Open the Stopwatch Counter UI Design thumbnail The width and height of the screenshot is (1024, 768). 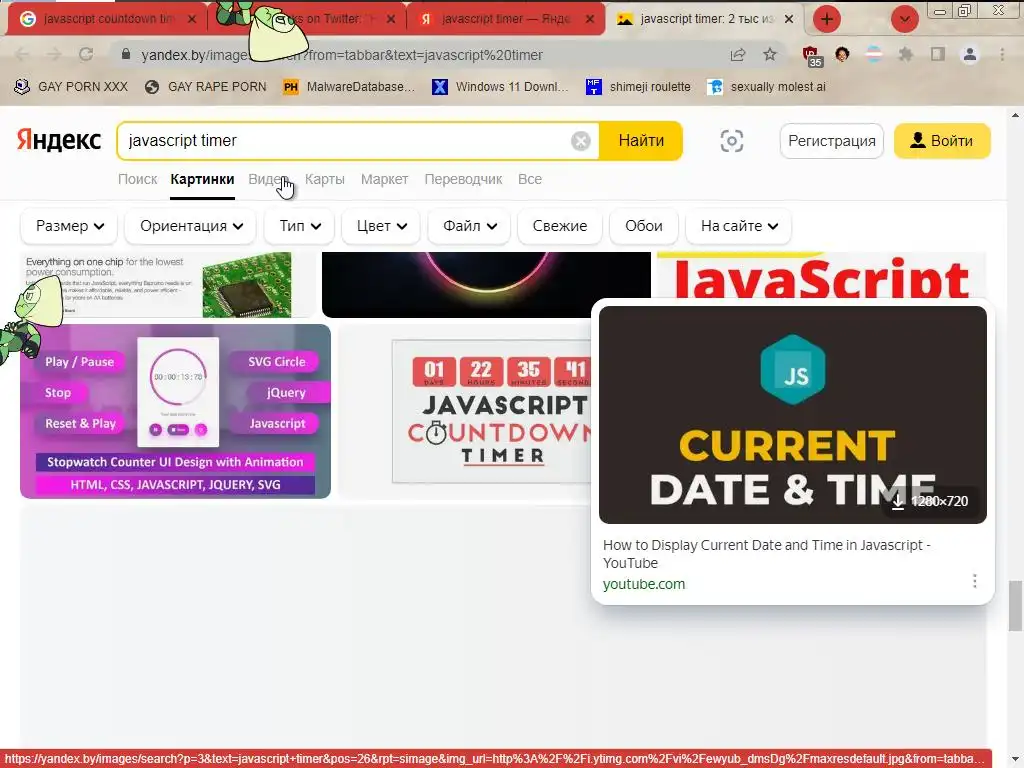[176, 411]
